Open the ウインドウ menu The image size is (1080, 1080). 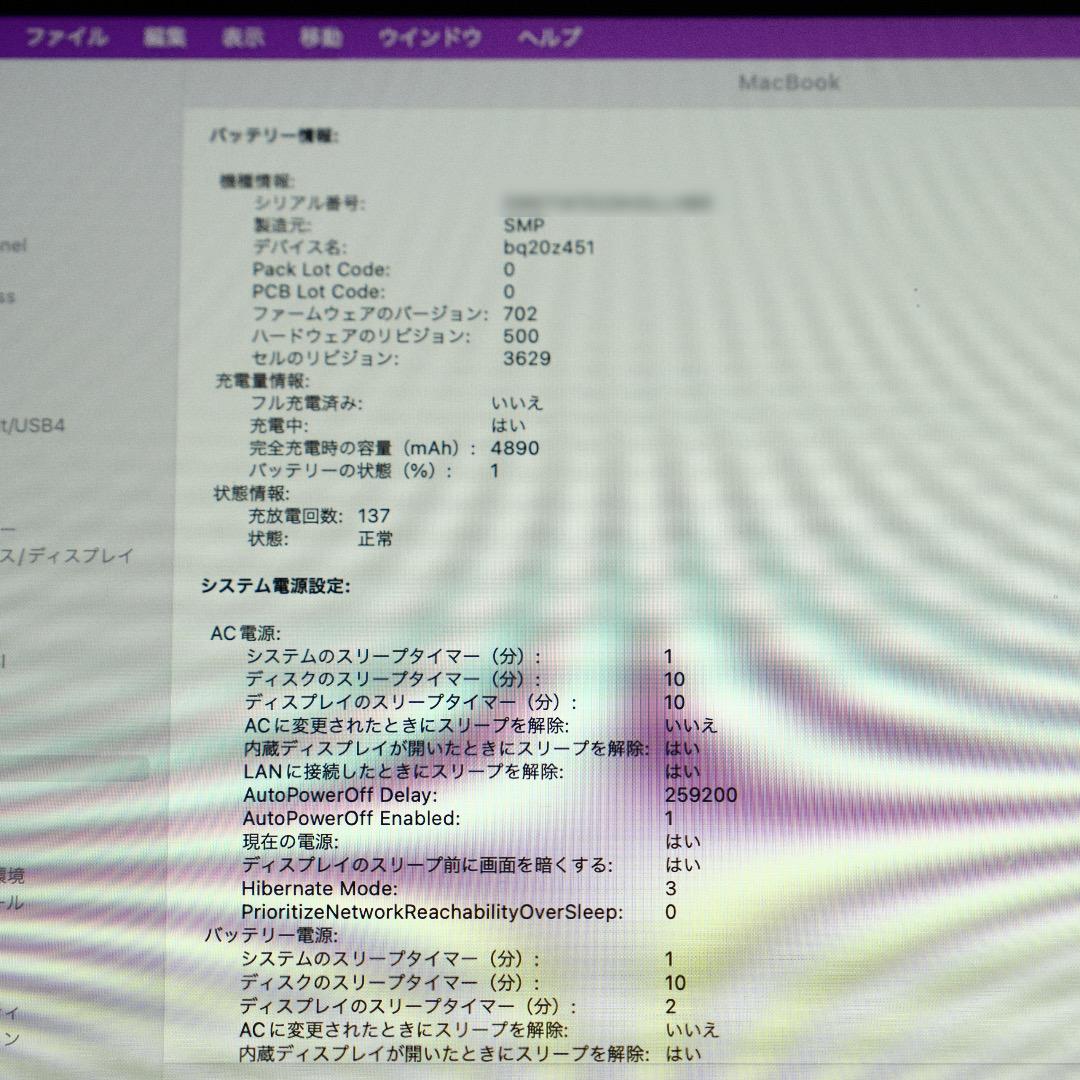point(428,35)
